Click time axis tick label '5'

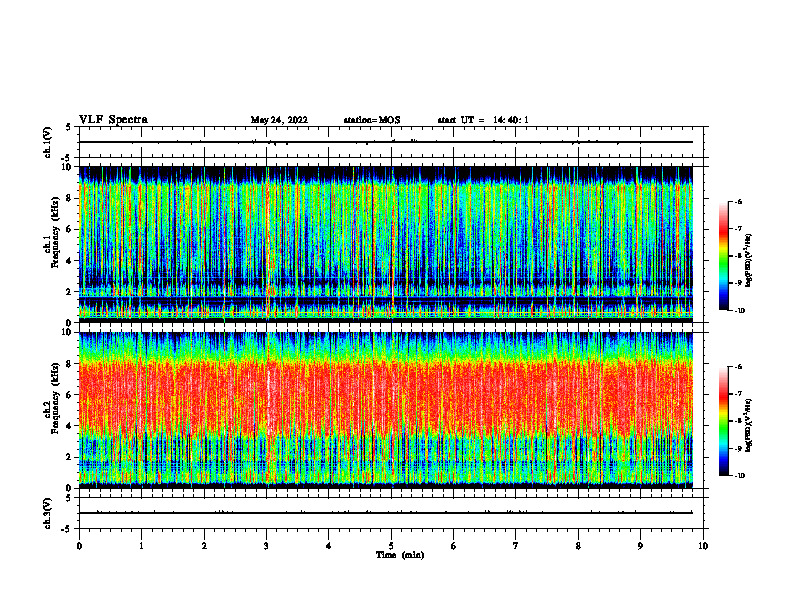(391, 546)
